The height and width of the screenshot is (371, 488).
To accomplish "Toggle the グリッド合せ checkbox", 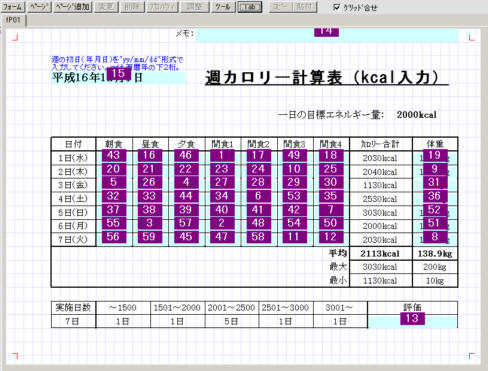I will point(336,7).
